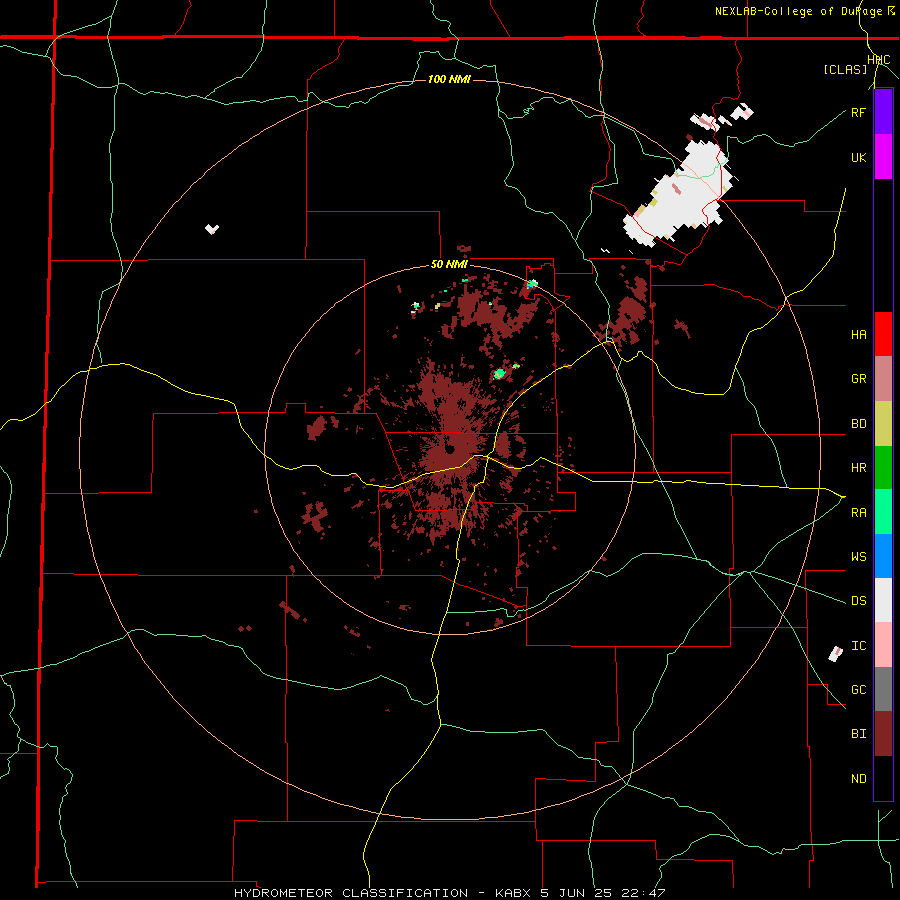900x900 pixels.
Task: Click the RA legend label
Action: (859, 513)
